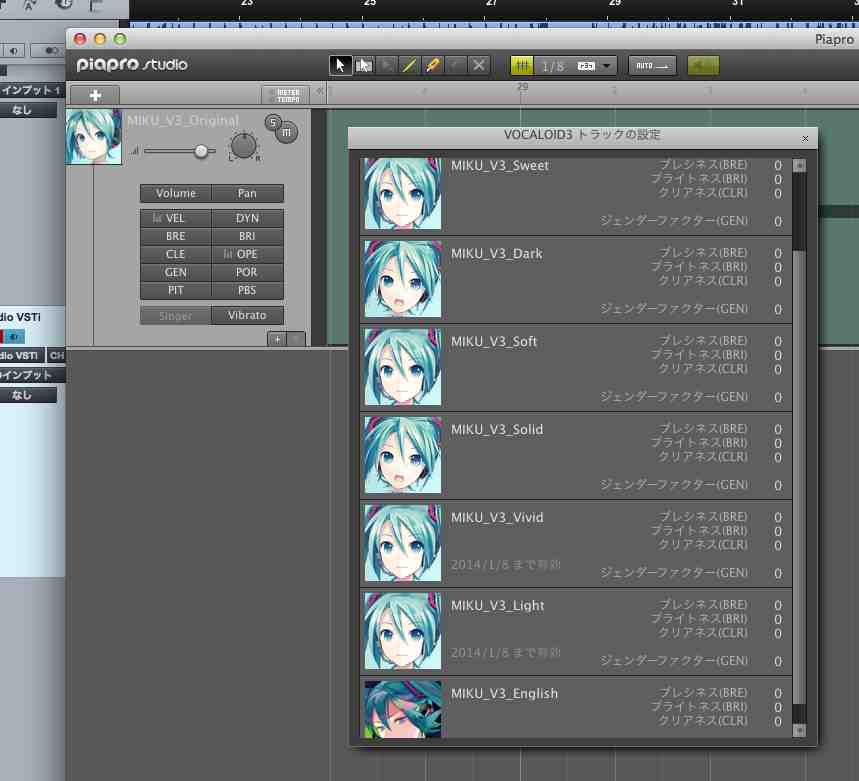Viewport: 859px width, 781px height.
Task: Choose the MIKU_V3_Solid singer thumbnail
Action: click(403, 455)
